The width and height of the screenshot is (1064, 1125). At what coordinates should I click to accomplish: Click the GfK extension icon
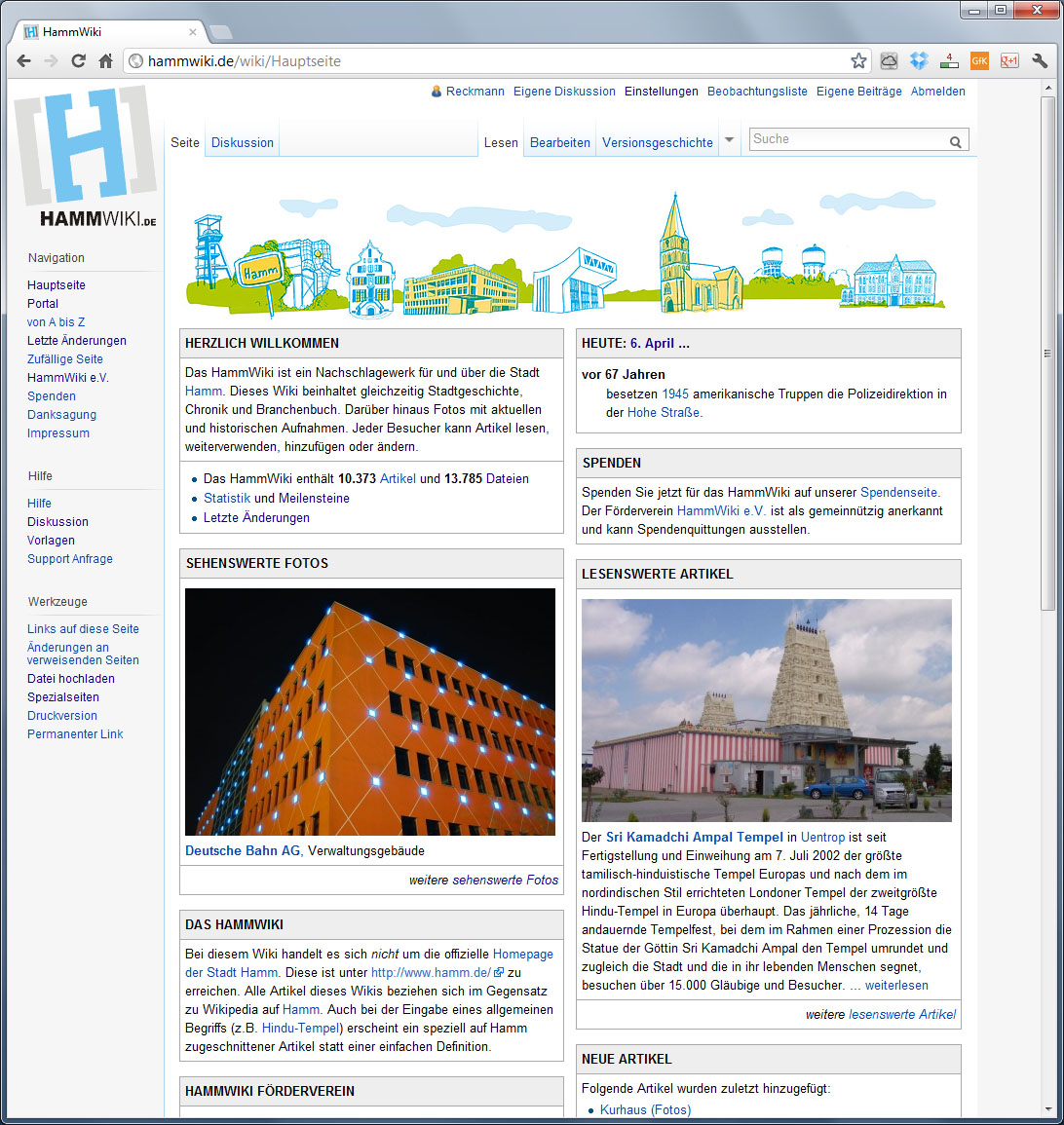click(979, 61)
